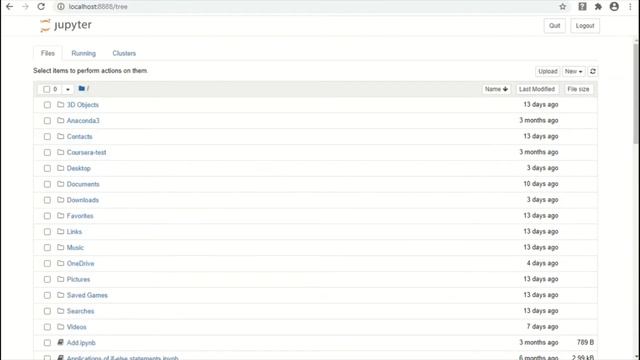Click the folder icon beside Pictures

coord(60,279)
